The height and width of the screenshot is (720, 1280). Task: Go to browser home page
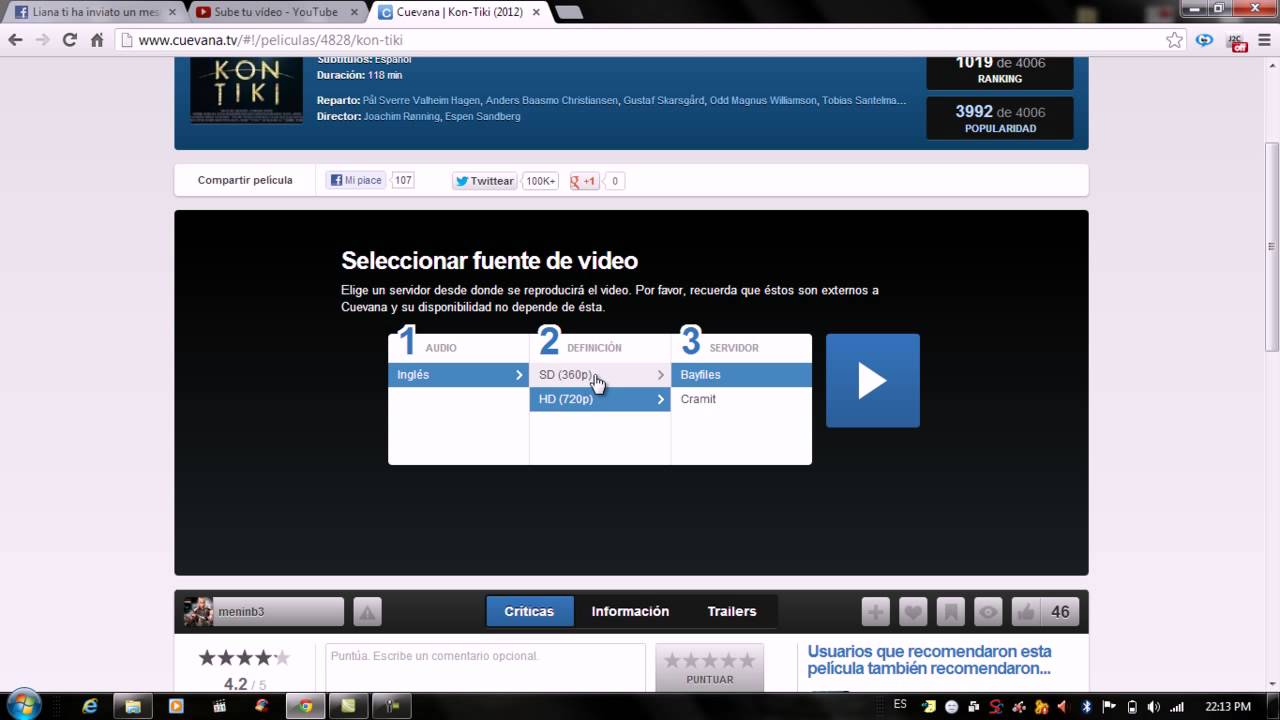point(97,40)
